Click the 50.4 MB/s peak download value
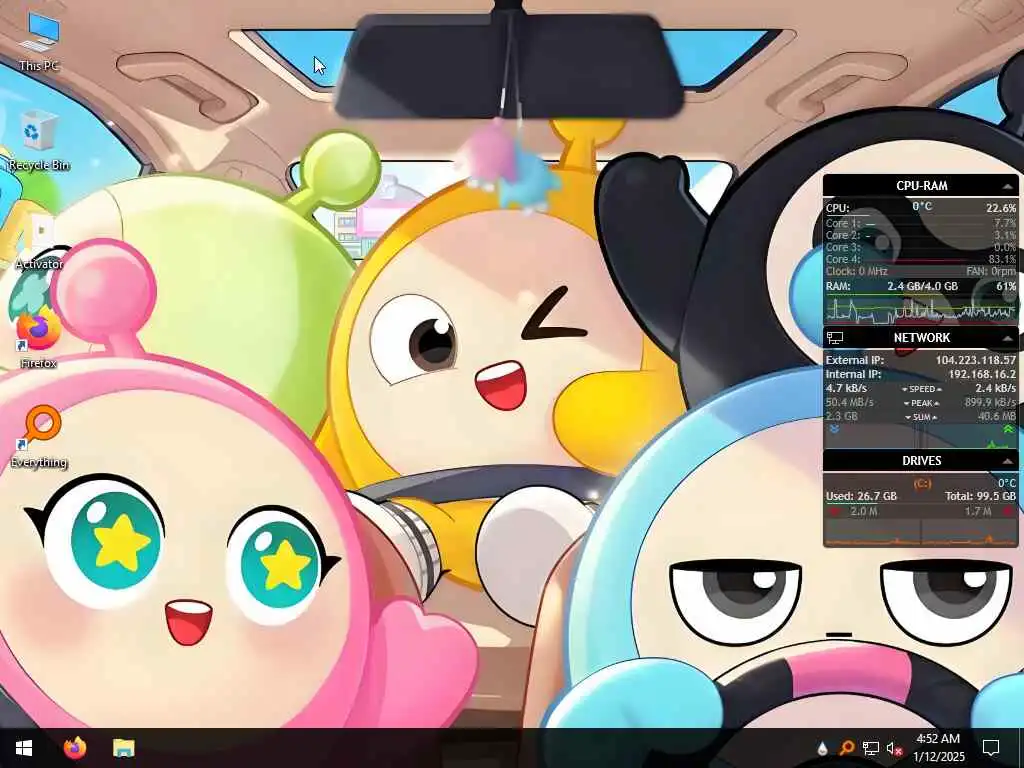Screen dimensions: 1024x768 [x=850, y=402]
